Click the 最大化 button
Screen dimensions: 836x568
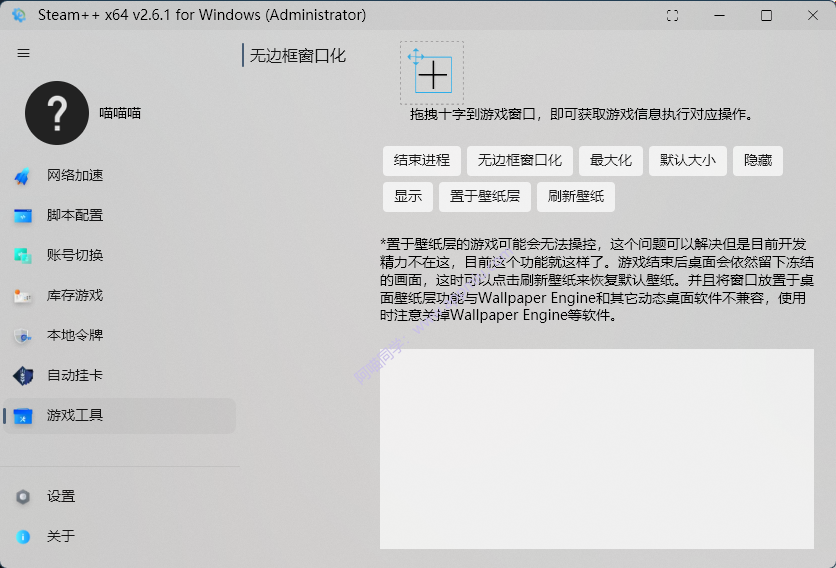(x=611, y=161)
